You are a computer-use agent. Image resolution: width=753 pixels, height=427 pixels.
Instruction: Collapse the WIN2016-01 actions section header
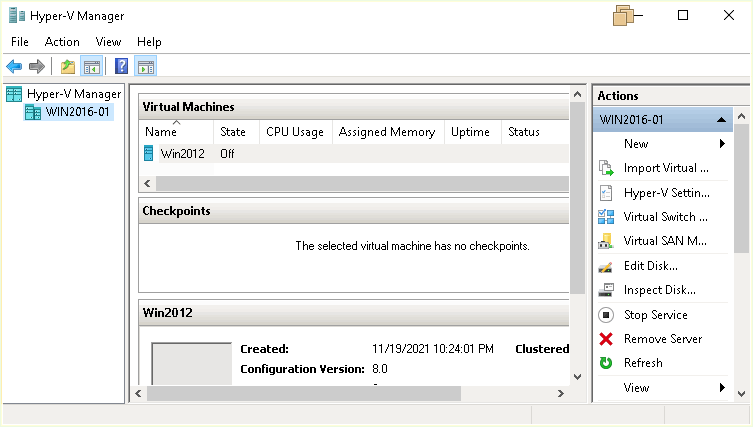pyautogui.click(x=721, y=120)
